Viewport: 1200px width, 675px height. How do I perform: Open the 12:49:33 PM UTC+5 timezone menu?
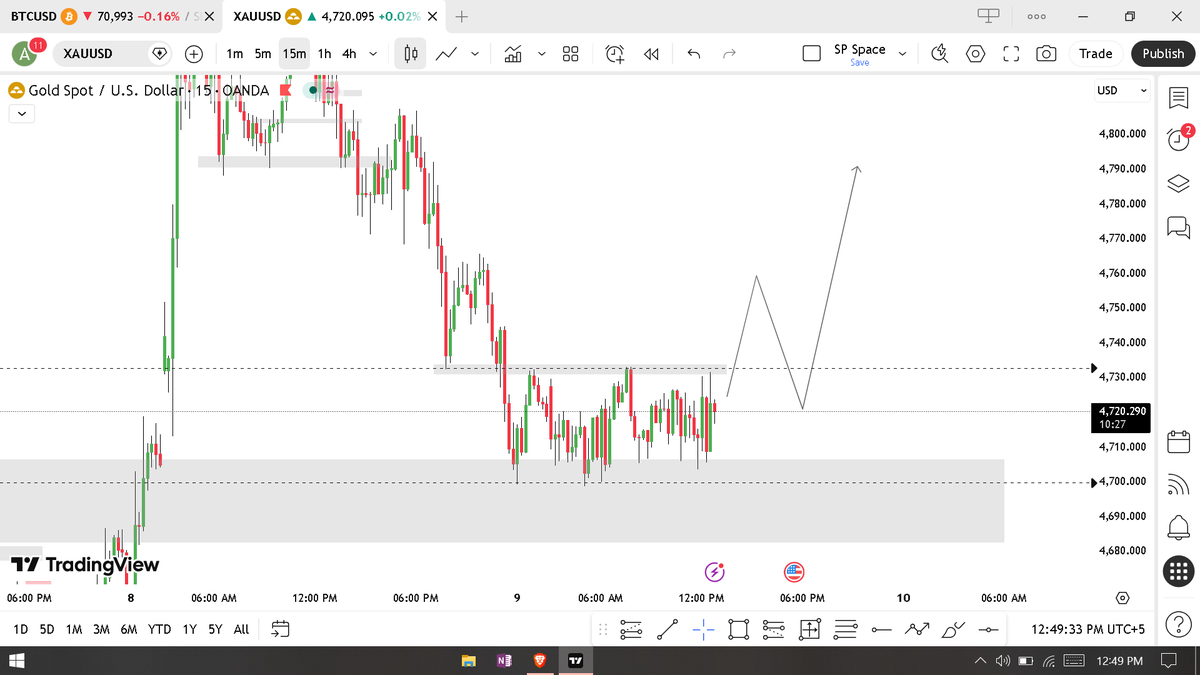pyautogui.click(x=1088, y=629)
